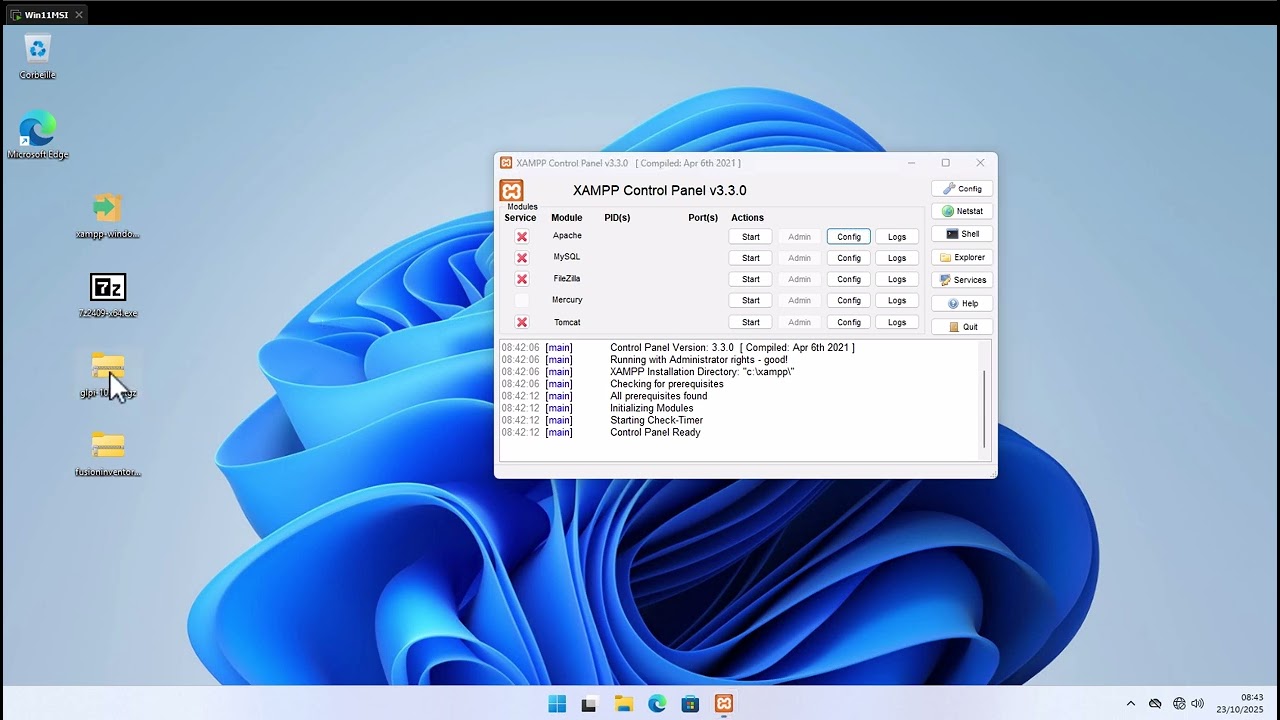This screenshot has width=1280, height=720.
Task: Show hidden system tray icons
Action: point(1131,704)
